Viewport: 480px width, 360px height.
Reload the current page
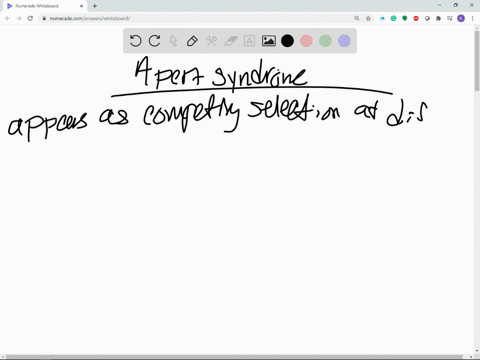pyautogui.click(x=30, y=18)
